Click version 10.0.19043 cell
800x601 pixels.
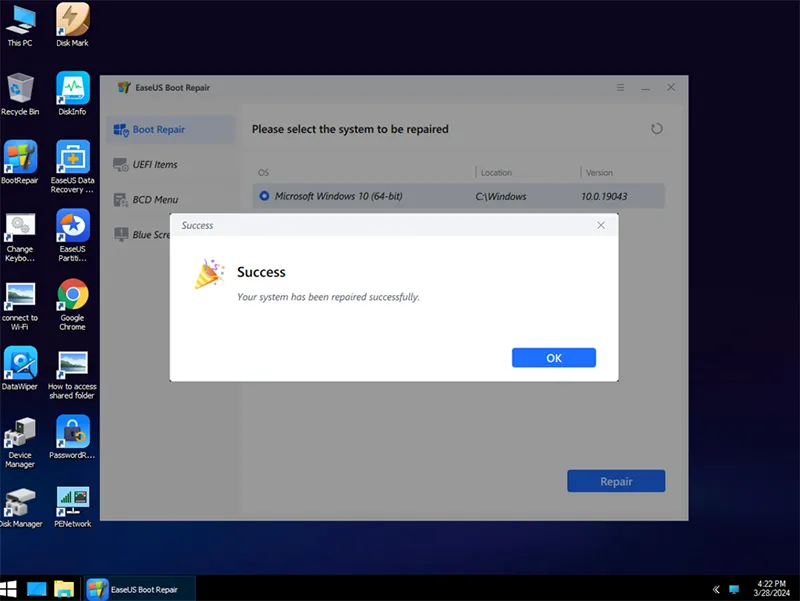604,196
